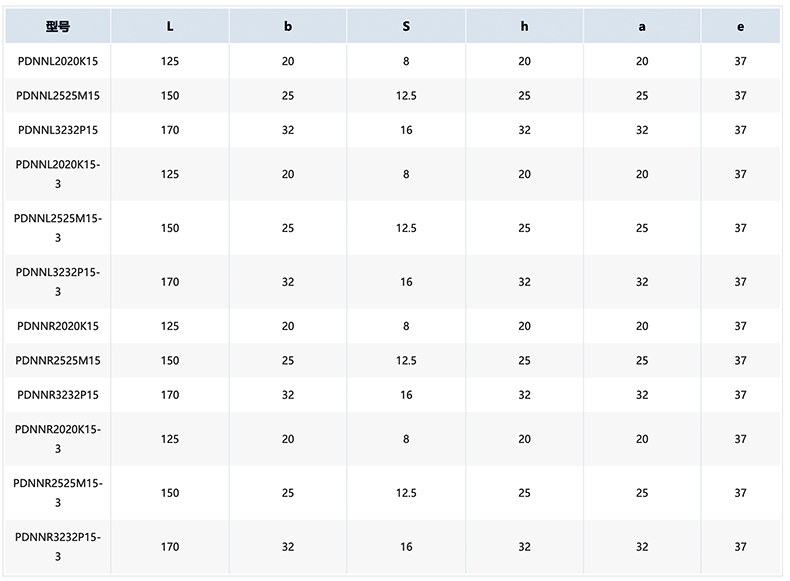Click the PDNNL2020K15-3 model name
The image size is (790, 581).
pos(58,174)
